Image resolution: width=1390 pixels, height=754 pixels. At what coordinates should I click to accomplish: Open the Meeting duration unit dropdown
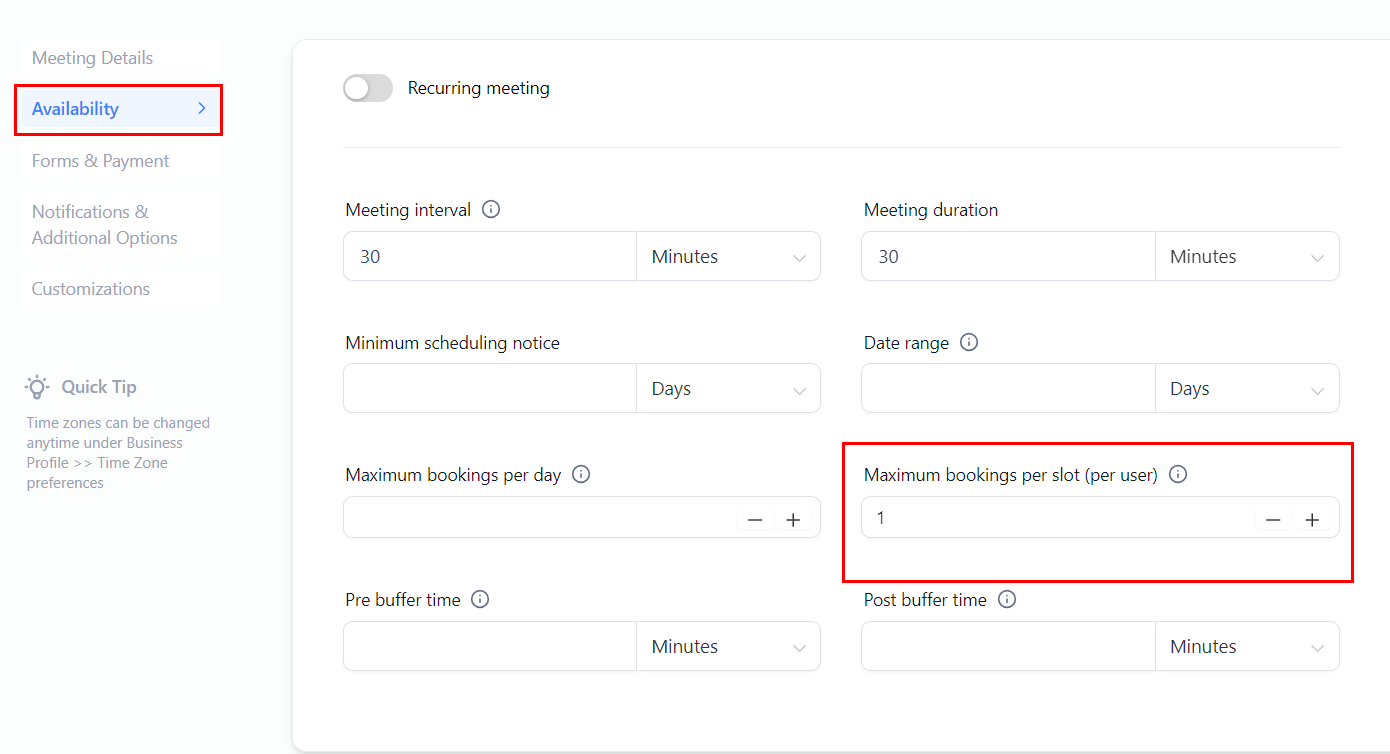1246,257
